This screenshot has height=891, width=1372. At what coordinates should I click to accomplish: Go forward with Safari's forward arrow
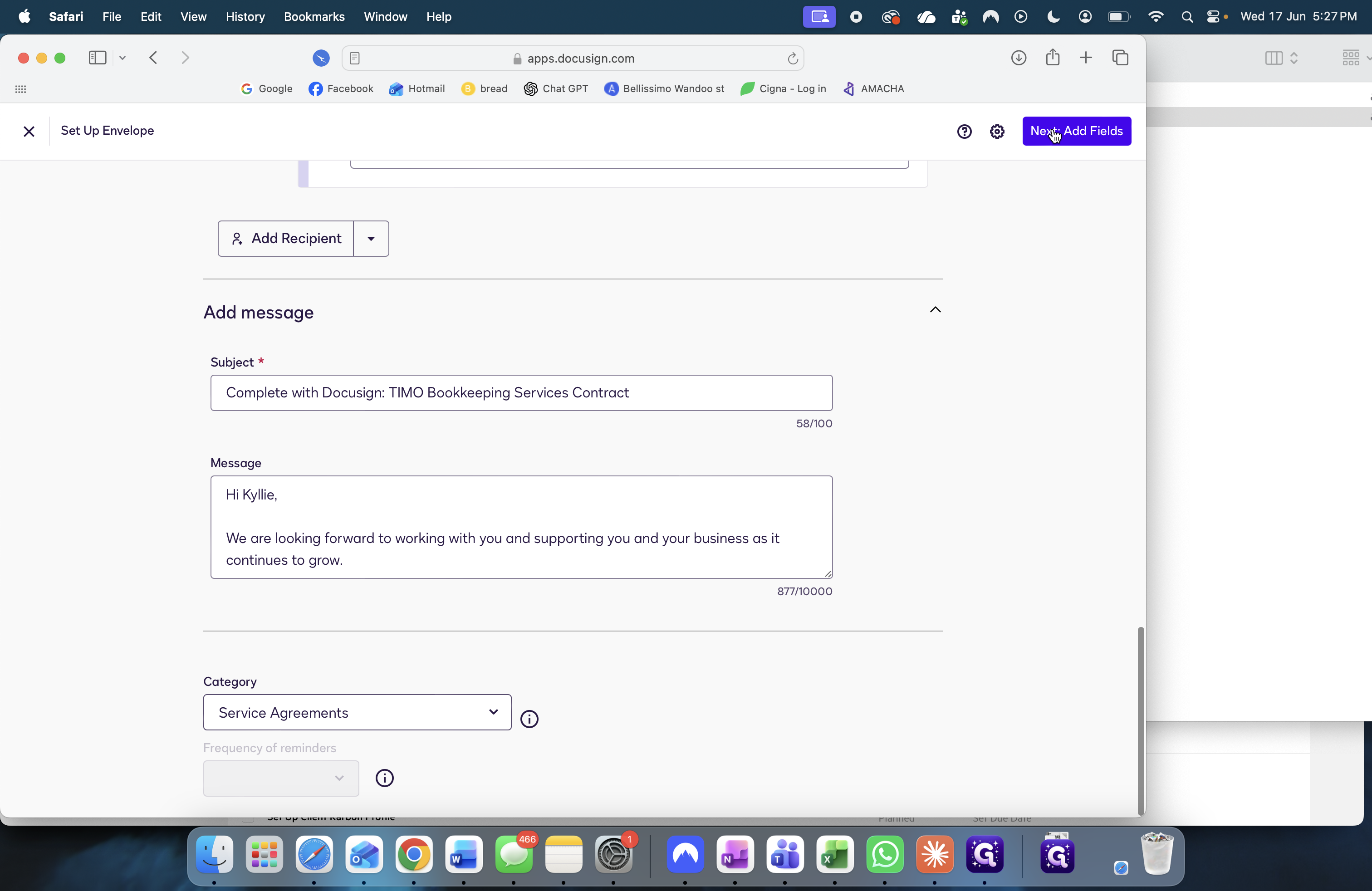(x=185, y=58)
